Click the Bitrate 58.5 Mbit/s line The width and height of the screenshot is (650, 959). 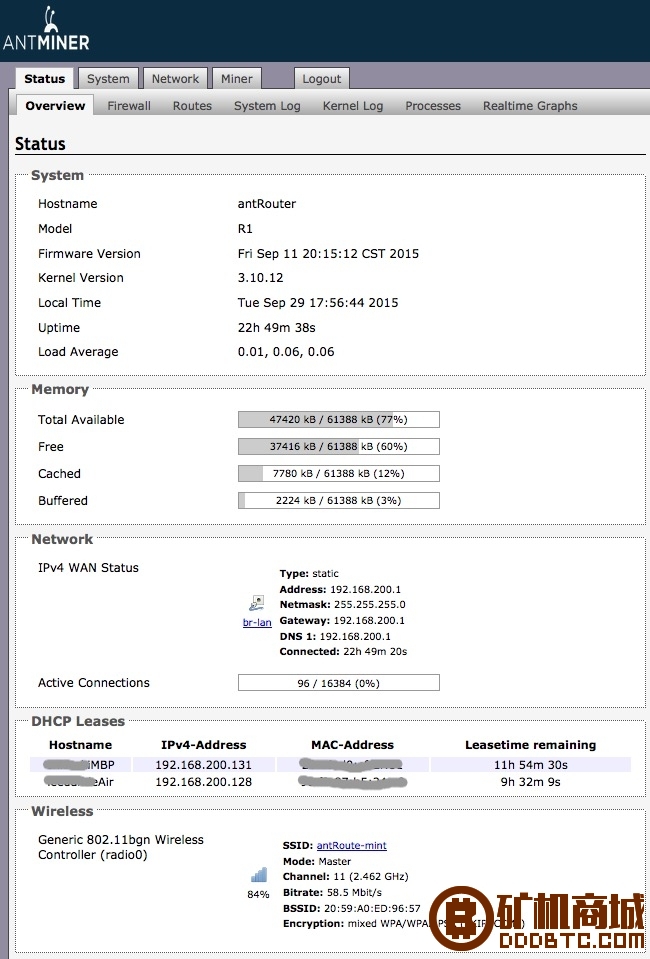332,892
